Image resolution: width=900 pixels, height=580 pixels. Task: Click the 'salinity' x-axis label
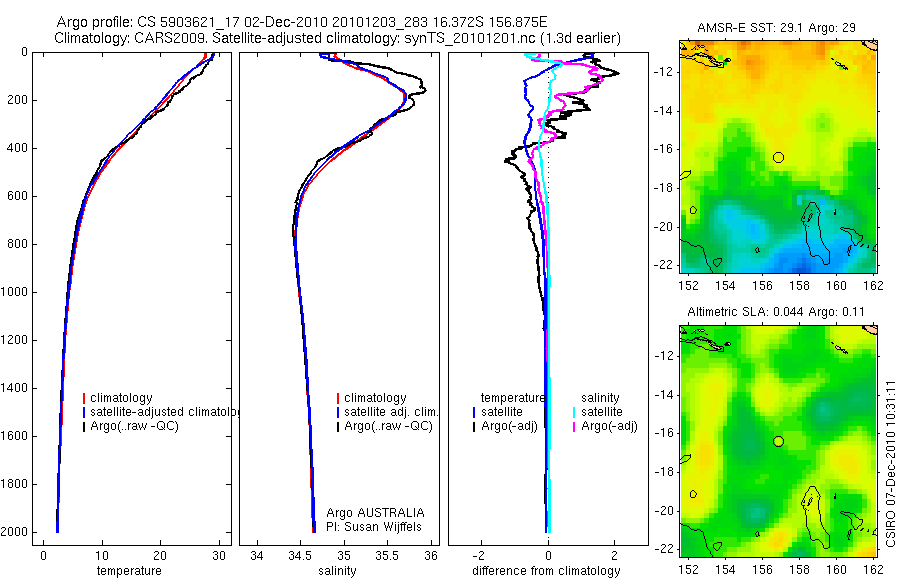[338, 571]
